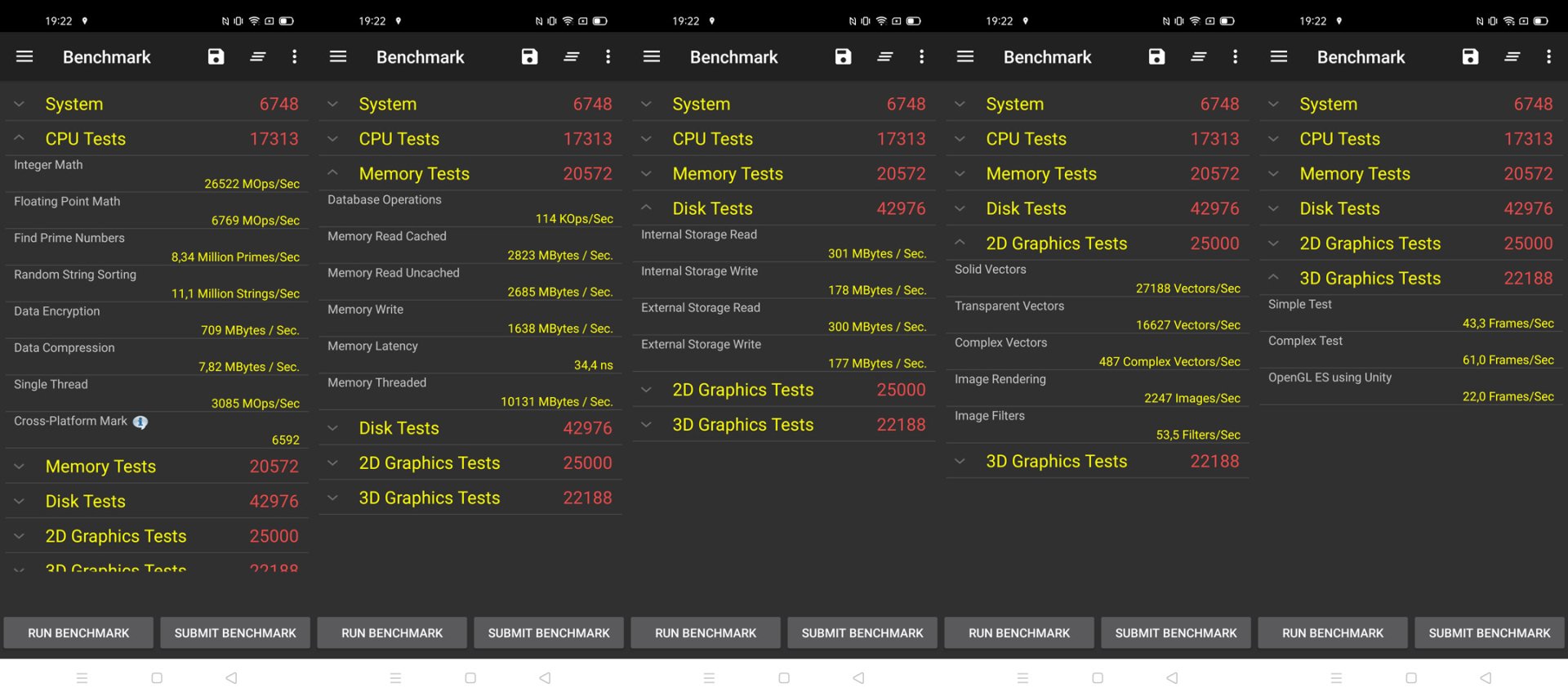Tap SUBMIT BENCHMARK on fifth screen

coord(1490,633)
